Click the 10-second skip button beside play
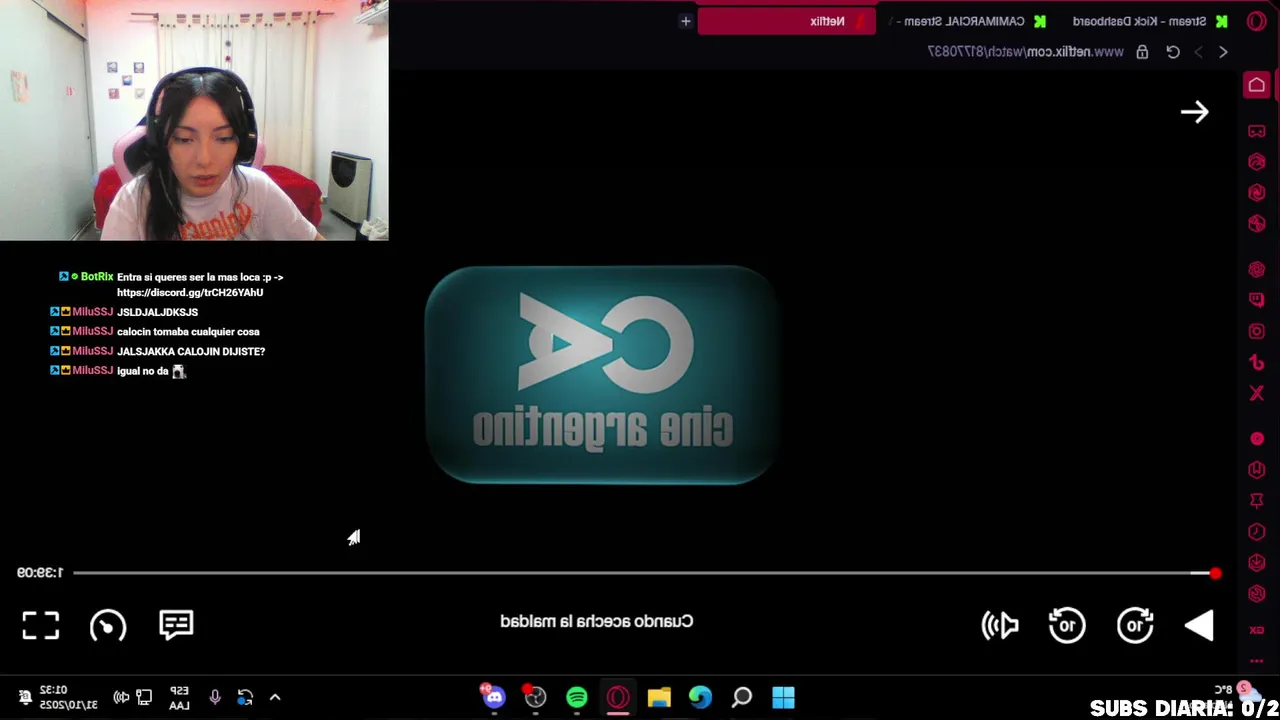 point(1135,625)
